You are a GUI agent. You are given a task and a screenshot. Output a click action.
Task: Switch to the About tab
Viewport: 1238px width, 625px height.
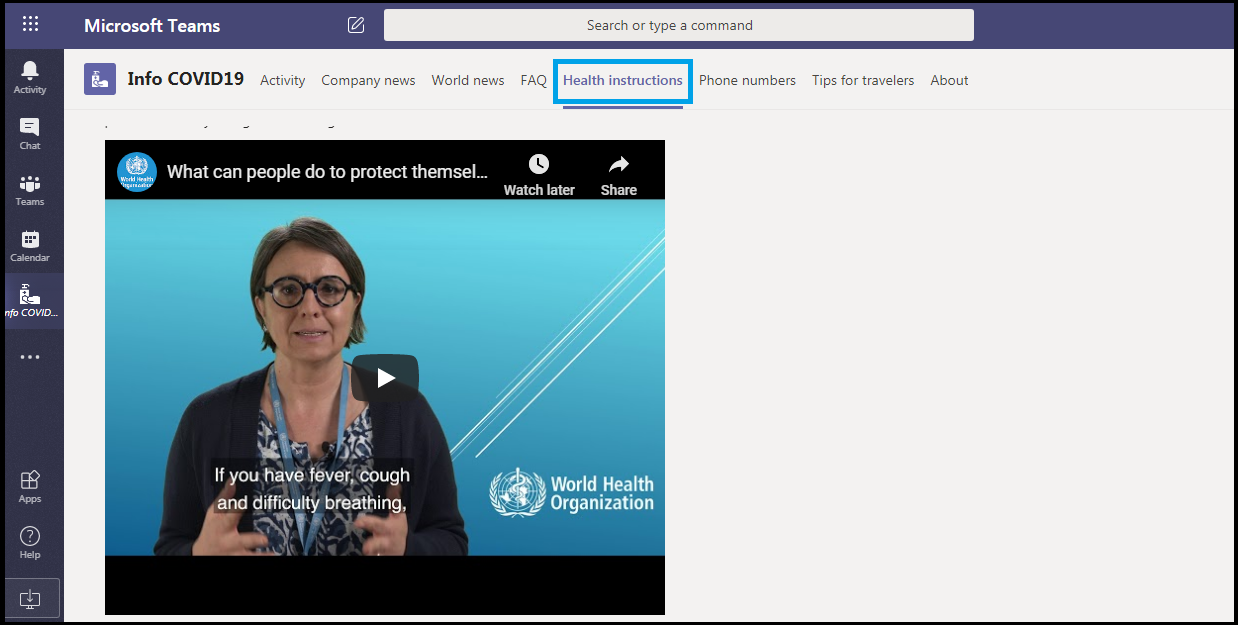coord(949,80)
